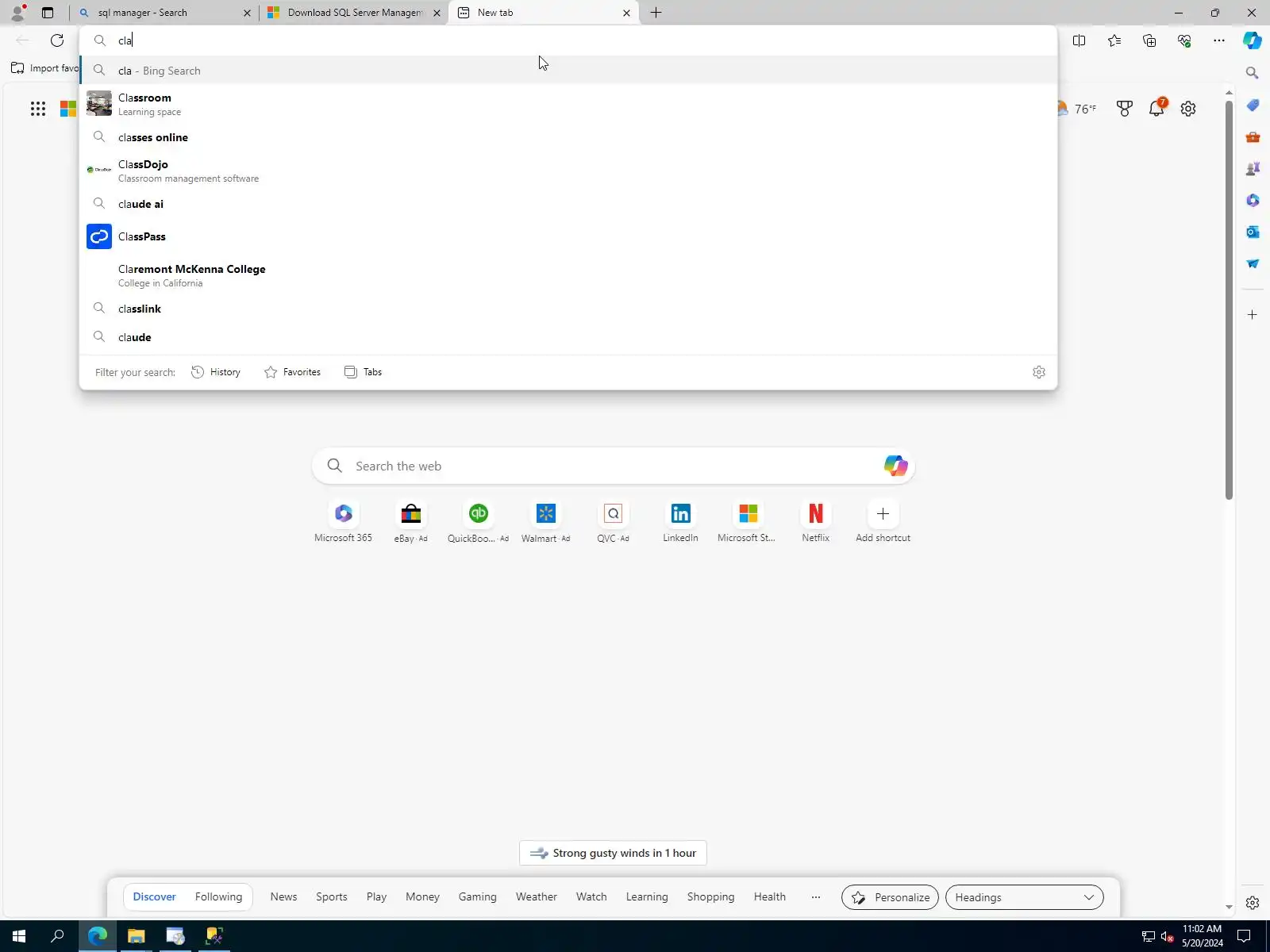Select the Discover feed tab

[154, 896]
